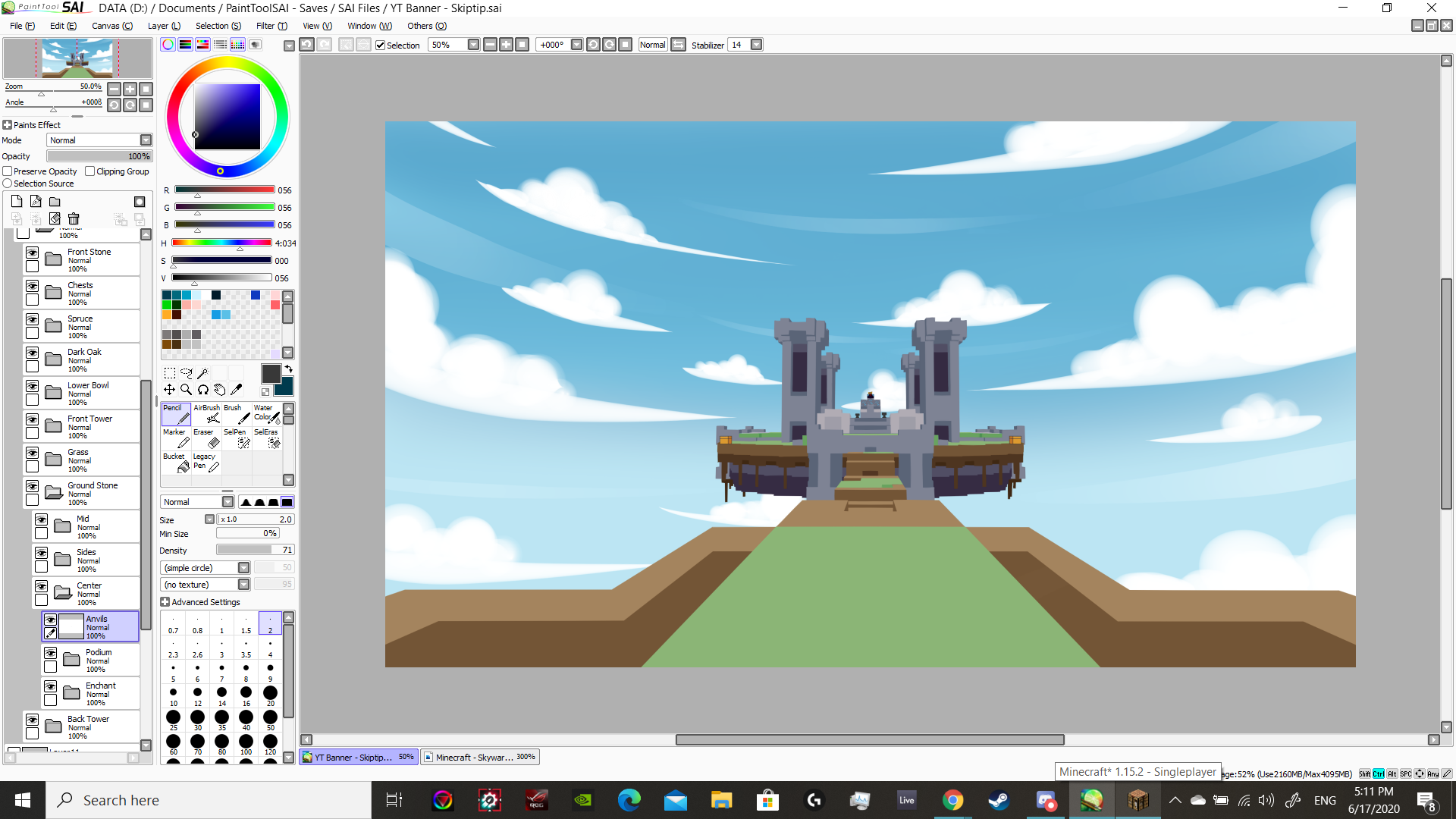Select brush size preset 0.7
Screen dimensions: 1456x819
coord(173,623)
